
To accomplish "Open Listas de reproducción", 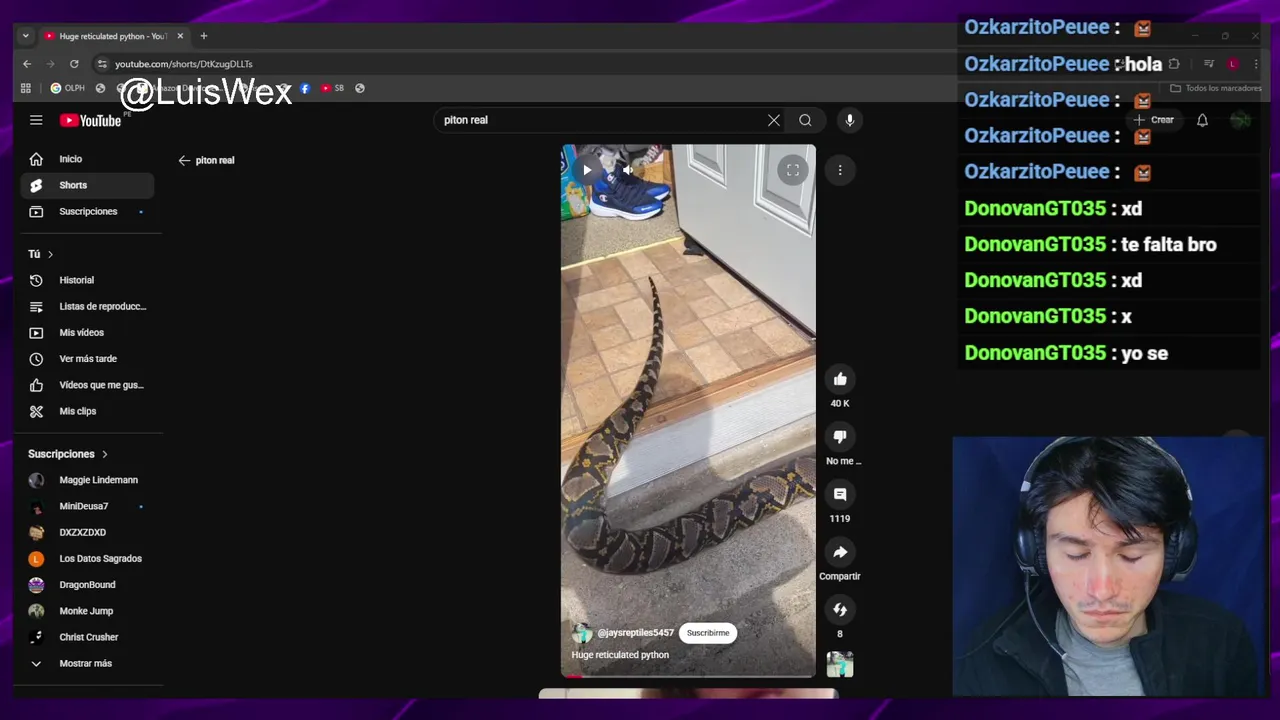I will click(87, 306).
